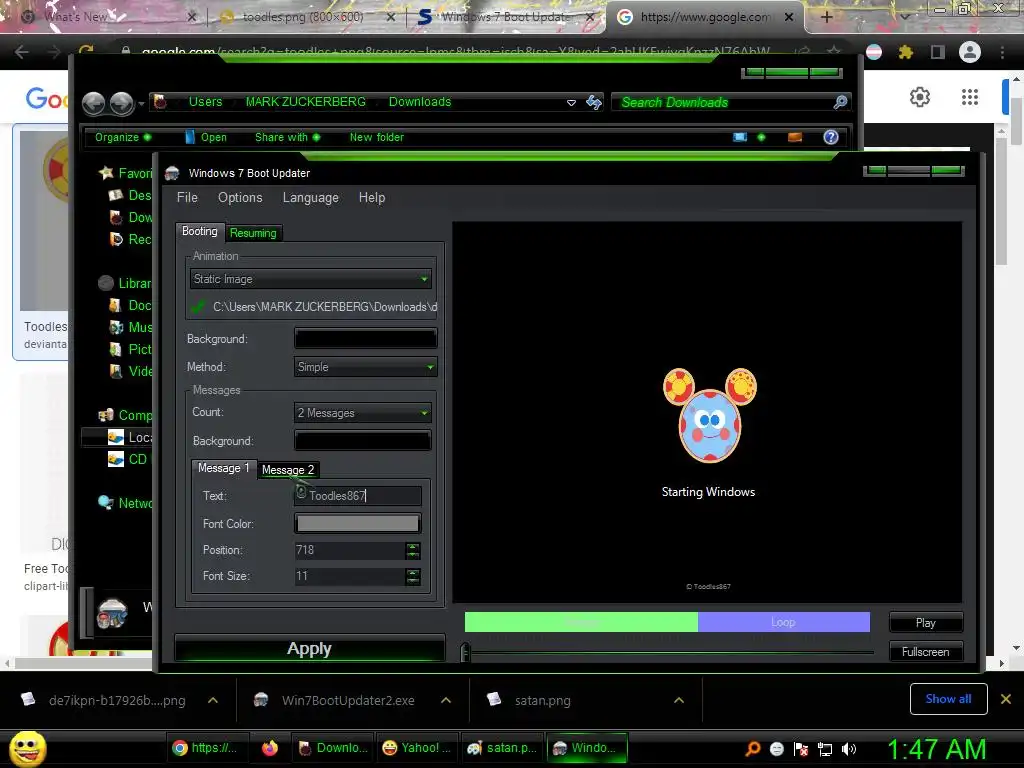Click the explorer Back arrow button
1024x768 pixels.
coord(94,103)
